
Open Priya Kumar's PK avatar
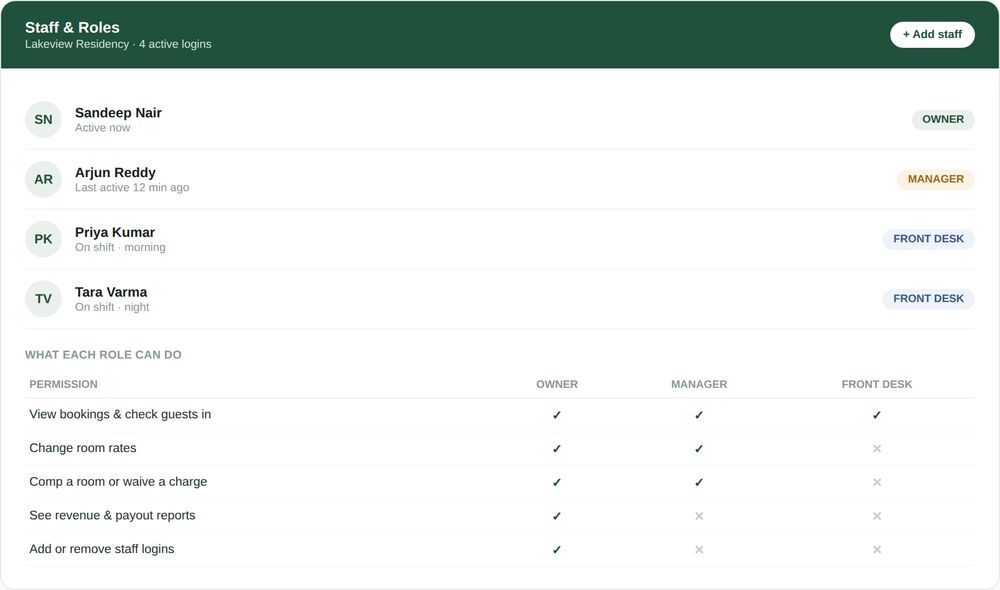coord(43,239)
